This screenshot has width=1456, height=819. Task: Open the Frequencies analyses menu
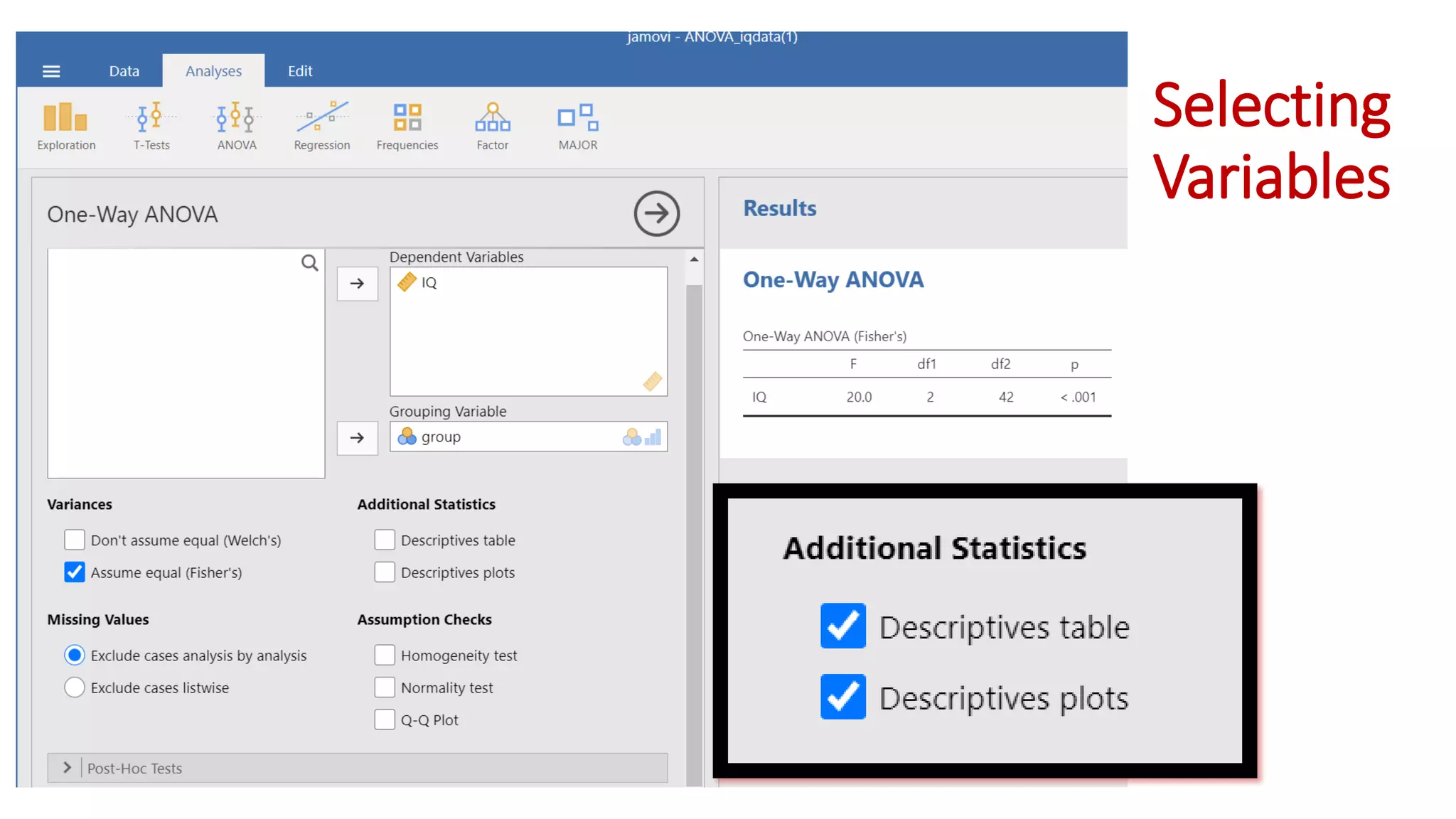point(407,126)
